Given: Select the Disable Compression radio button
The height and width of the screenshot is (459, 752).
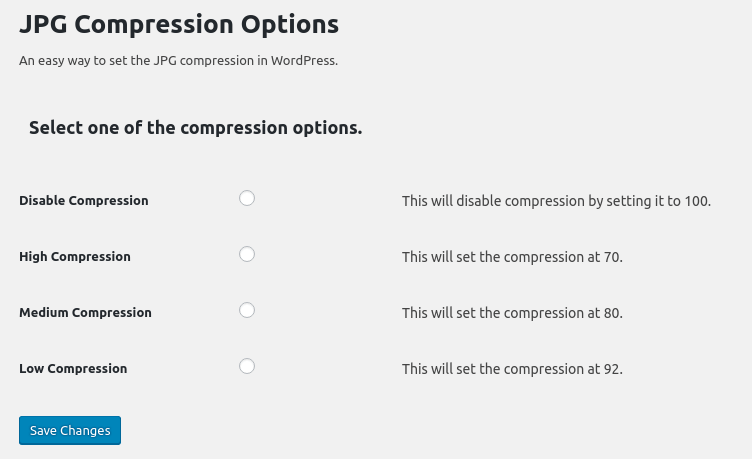Looking at the screenshot, I should [x=247, y=198].
